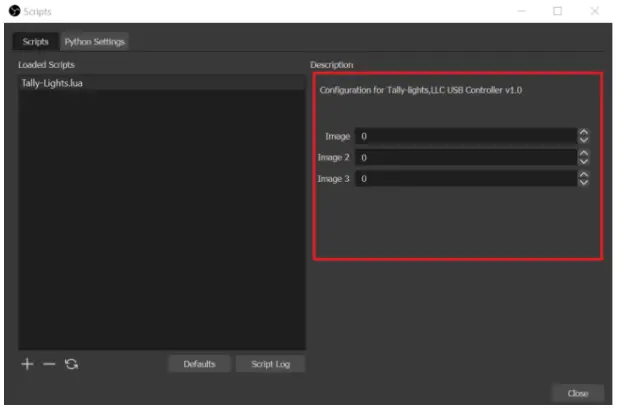Remove selected script with minus icon

click(49, 364)
